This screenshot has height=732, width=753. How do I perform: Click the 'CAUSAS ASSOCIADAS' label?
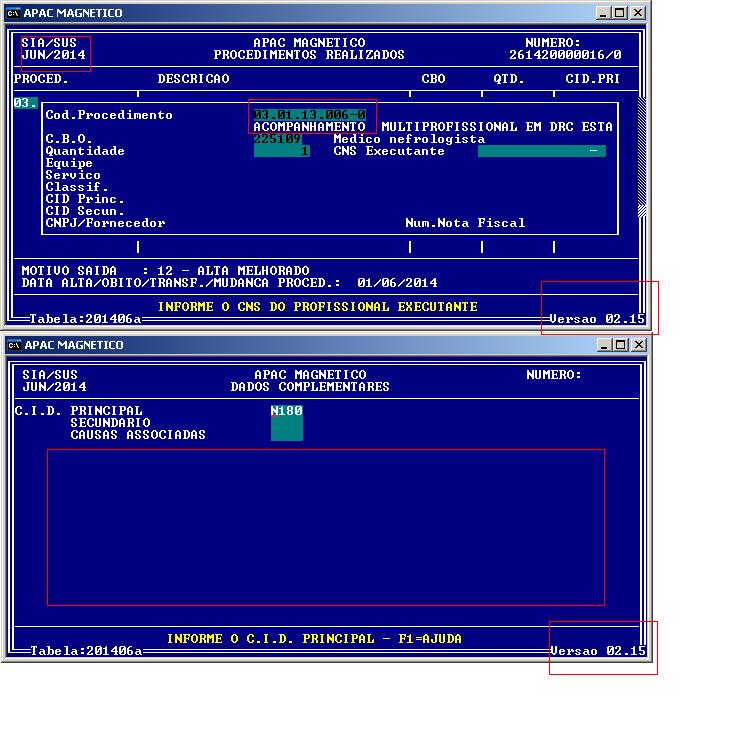pyautogui.click(x=138, y=435)
